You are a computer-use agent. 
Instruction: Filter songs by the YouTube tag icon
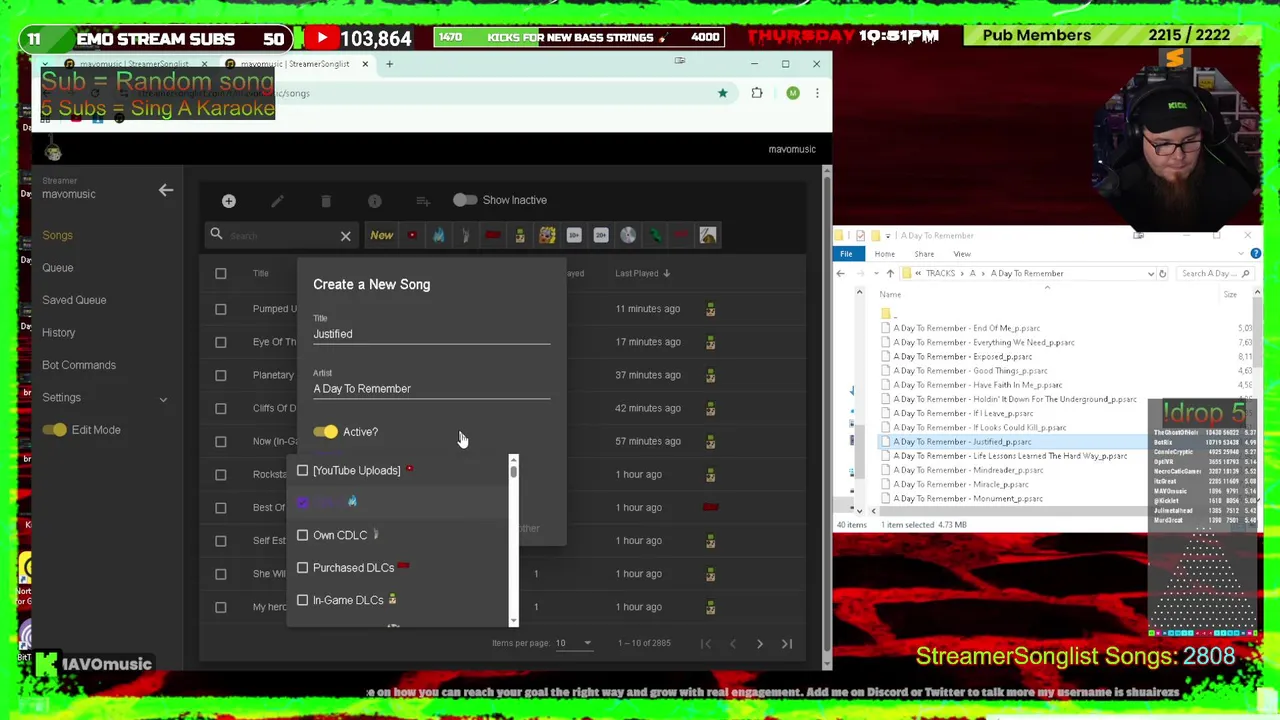pyautogui.click(x=412, y=235)
